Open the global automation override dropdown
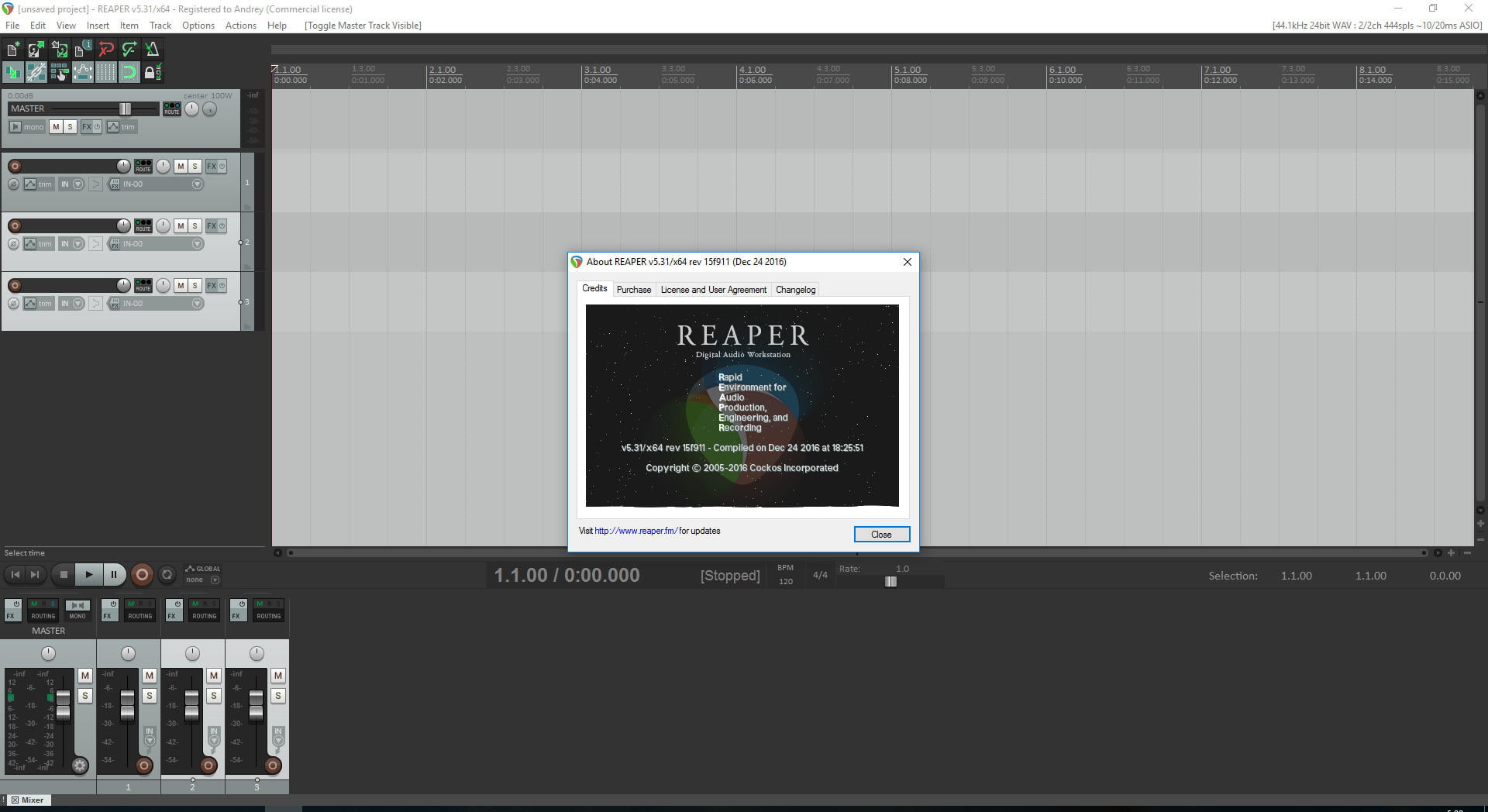The width and height of the screenshot is (1488, 812). tap(215, 580)
